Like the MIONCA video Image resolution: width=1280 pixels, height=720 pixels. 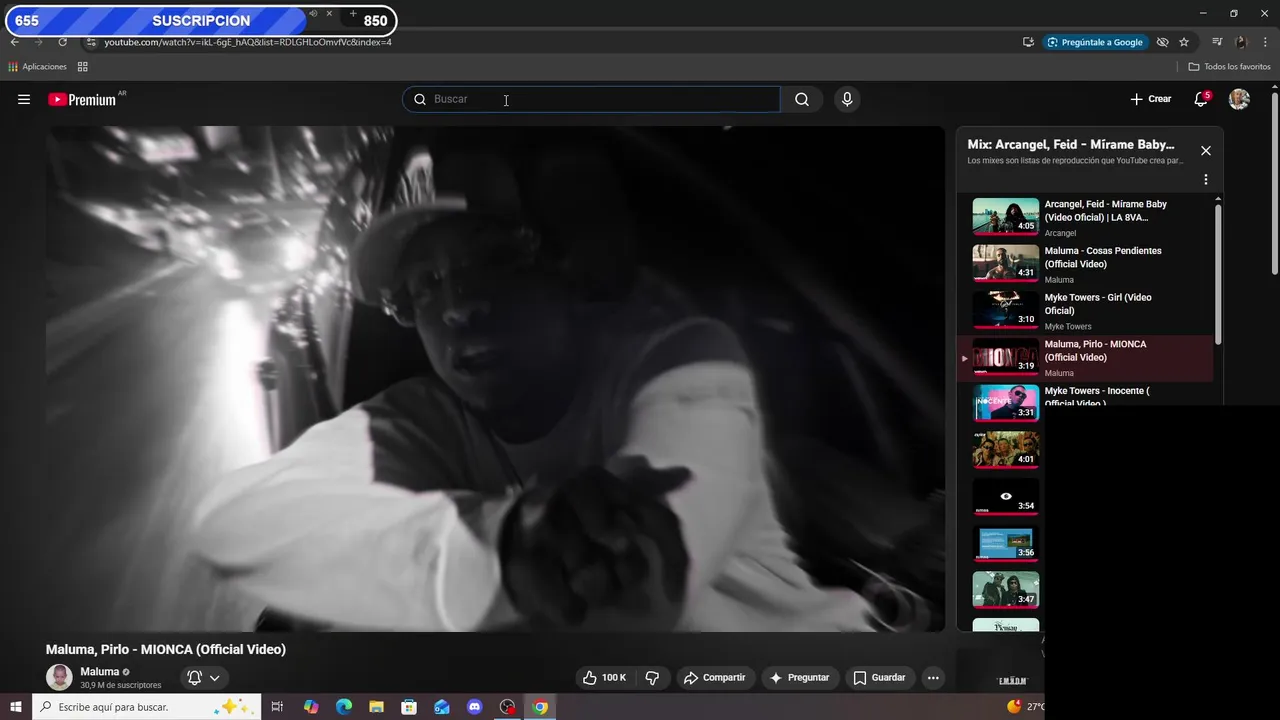click(604, 677)
